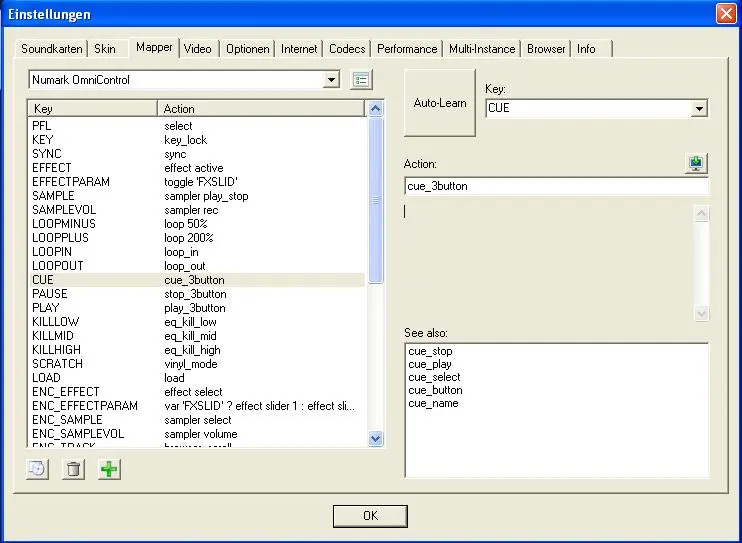Screen dimensions: 742x543
Task: Switch to the Soundkarten tab
Action: click(x=54, y=48)
